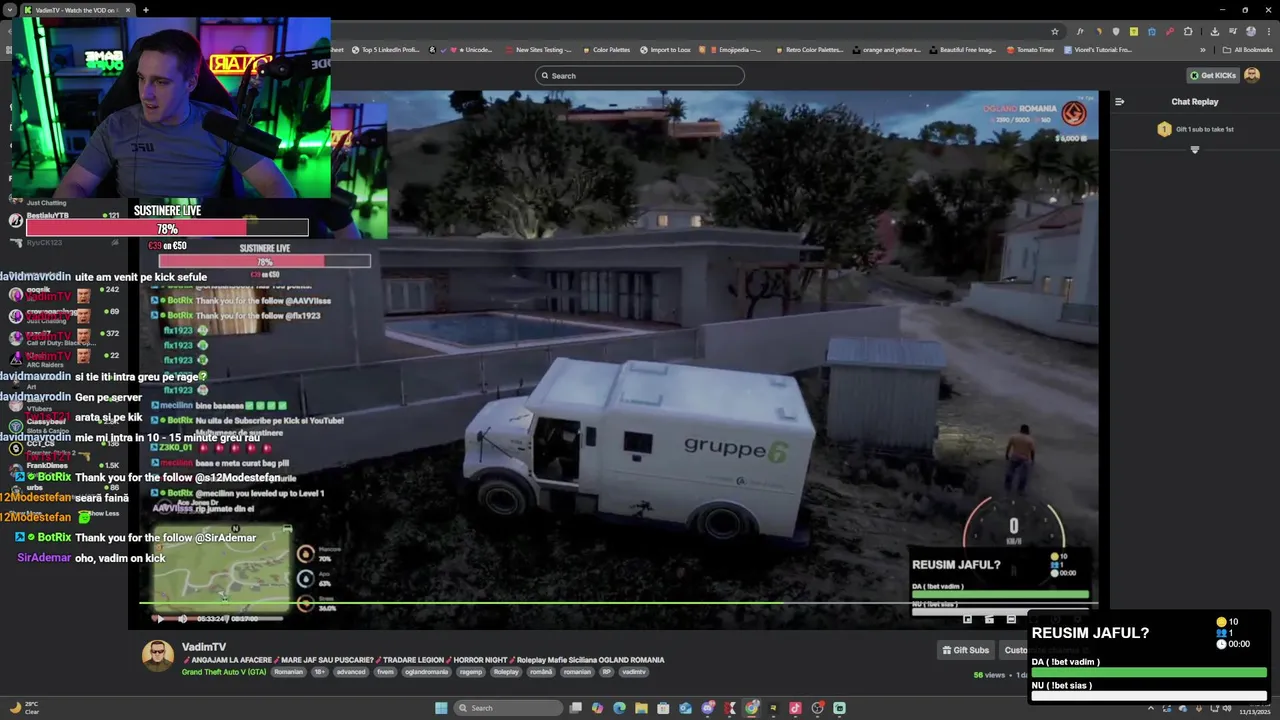Seek within the VOD progress bar
The height and width of the screenshot is (720, 1280).
pyautogui.click(x=617, y=603)
